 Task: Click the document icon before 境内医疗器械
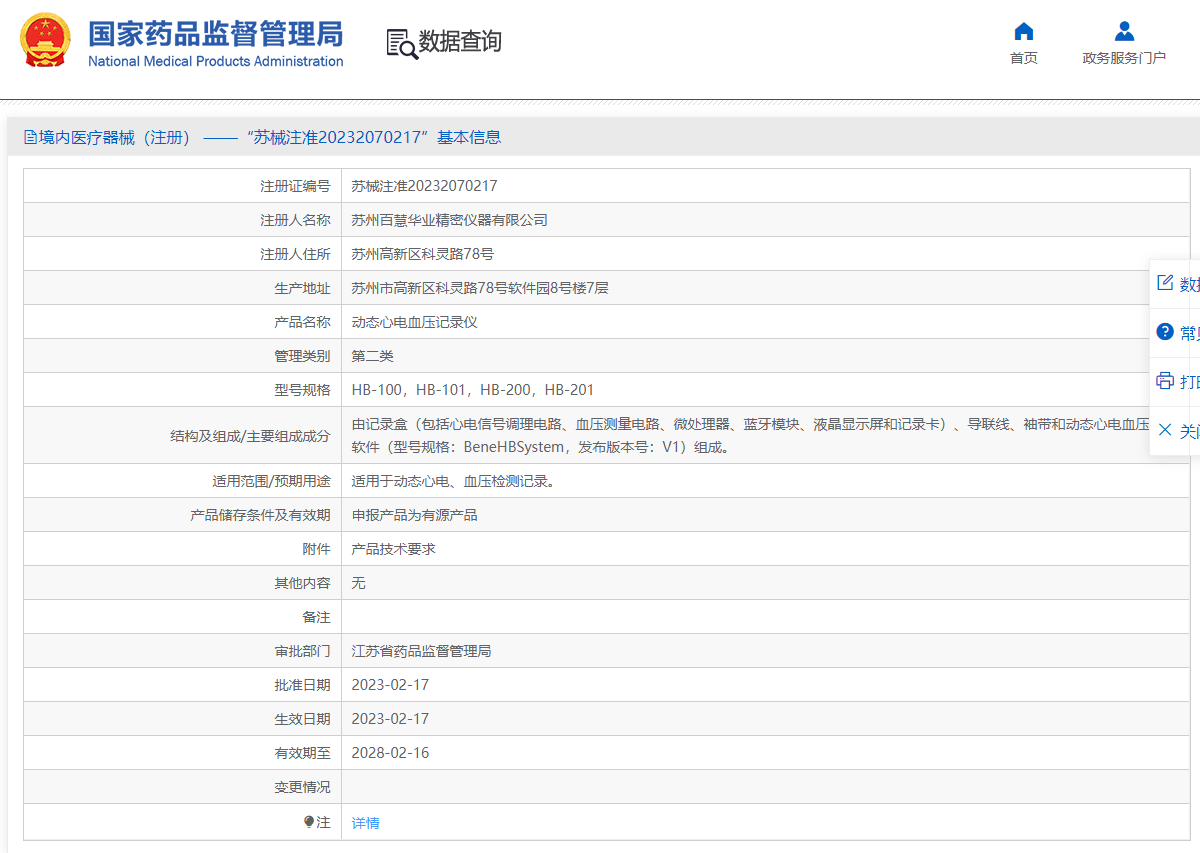(x=30, y=138)
